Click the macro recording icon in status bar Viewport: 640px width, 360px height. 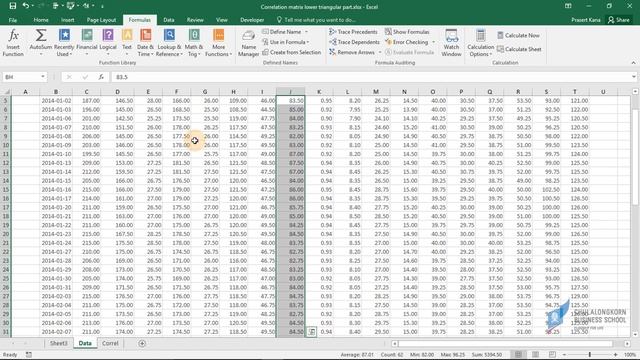29,355
